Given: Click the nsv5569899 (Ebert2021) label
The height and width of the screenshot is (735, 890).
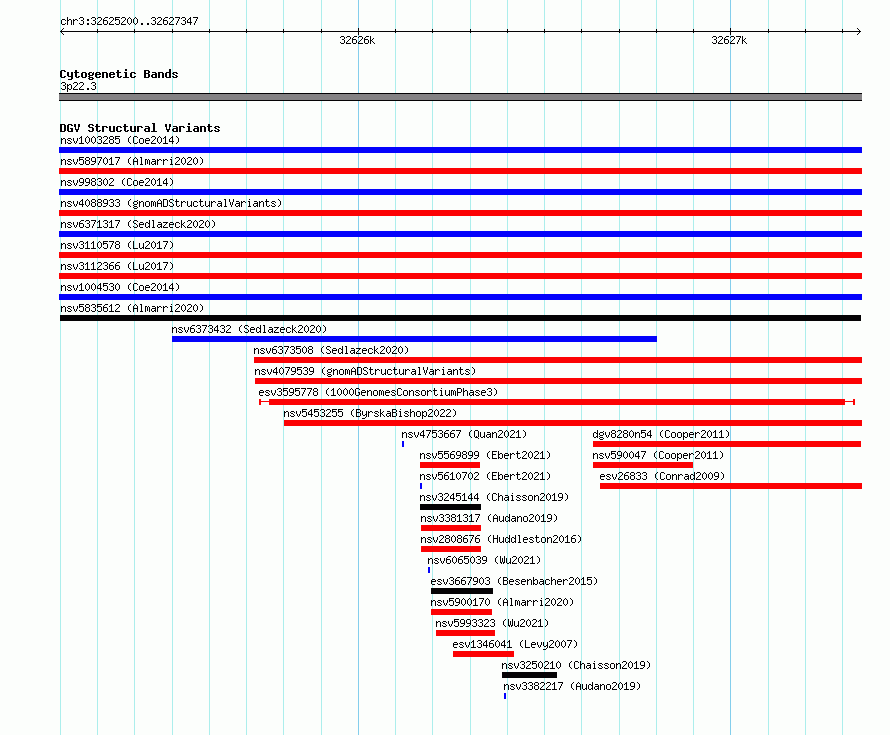Looking at the screenshot, I should pos(485,455).
